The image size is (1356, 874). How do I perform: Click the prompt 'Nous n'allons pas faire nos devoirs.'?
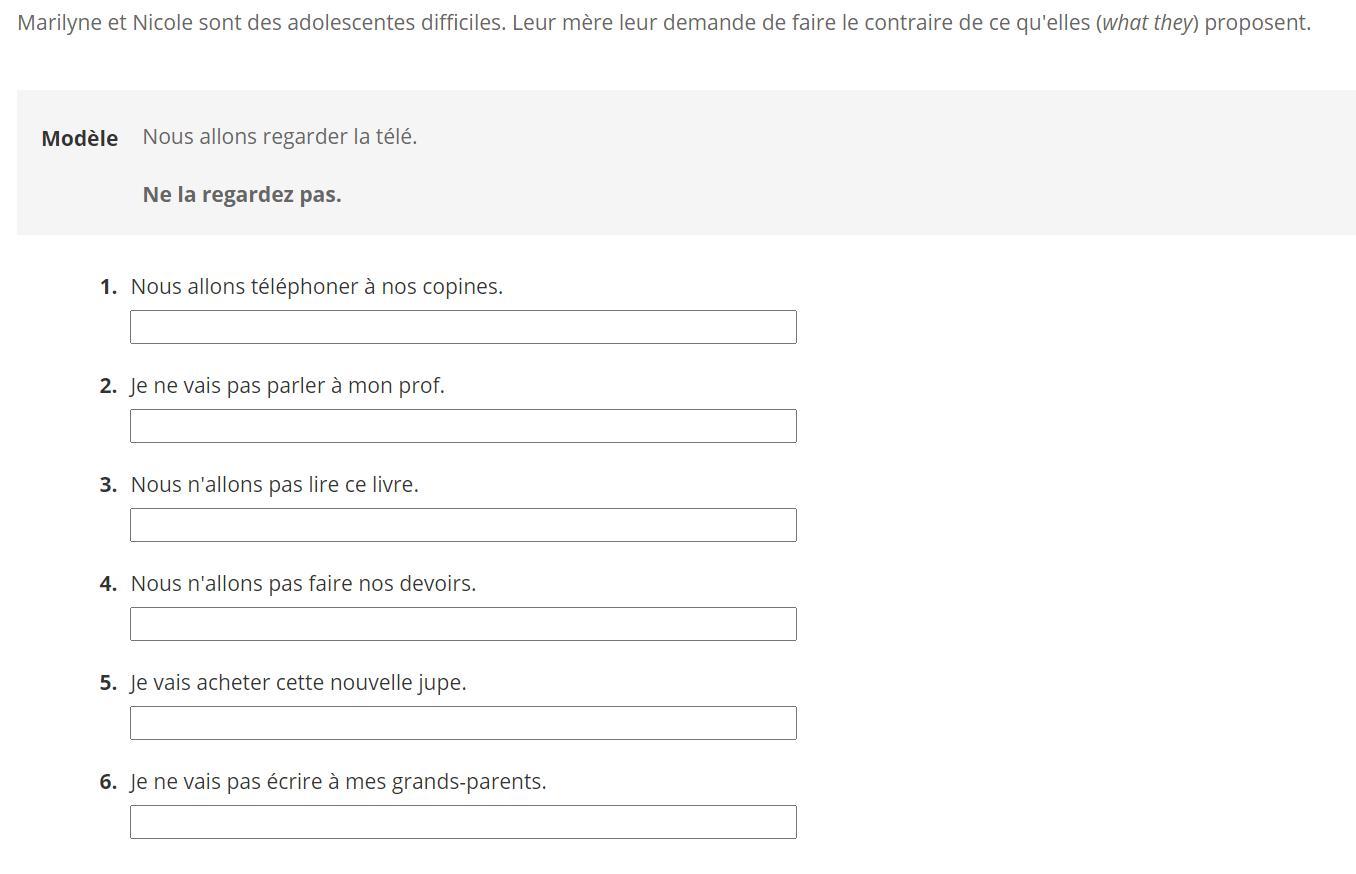tap(304, 584)
